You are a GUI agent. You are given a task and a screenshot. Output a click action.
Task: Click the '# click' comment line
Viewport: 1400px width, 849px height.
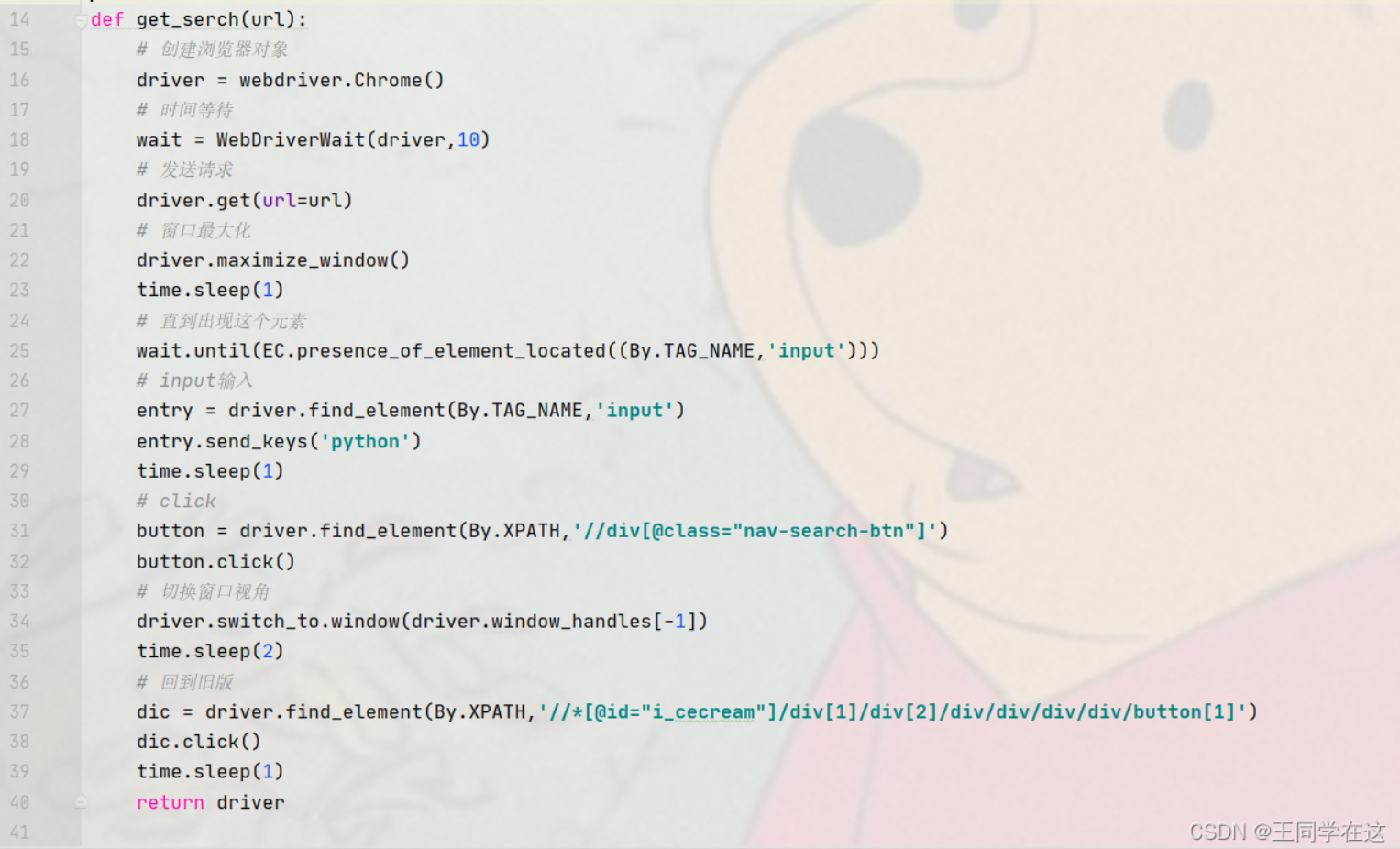pyautogui.click(x=176, y=501)
